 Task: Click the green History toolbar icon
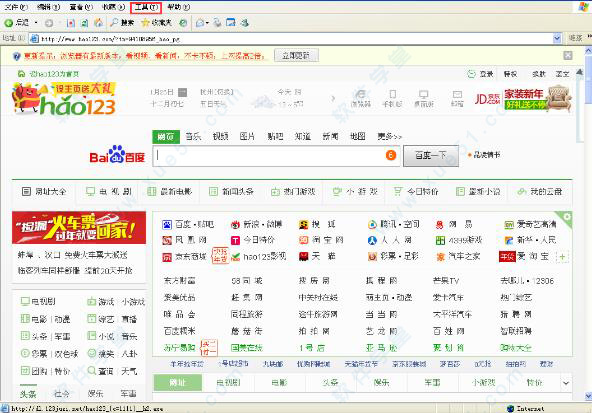[183, 23]
